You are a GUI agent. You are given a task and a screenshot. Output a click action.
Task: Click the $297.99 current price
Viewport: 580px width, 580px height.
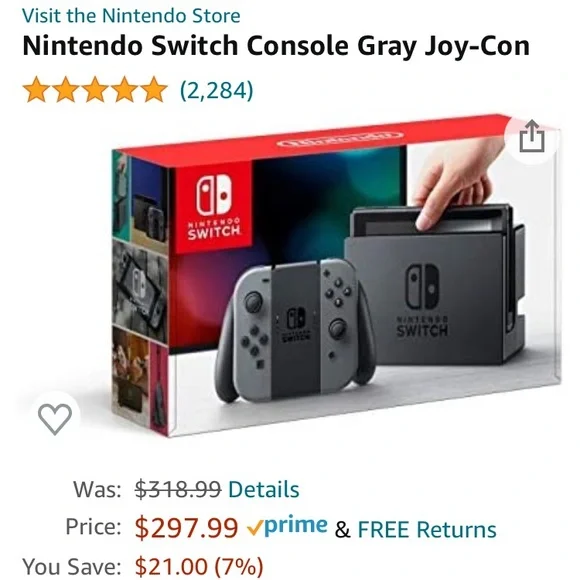pyautogui.click(x=186, y=527)
